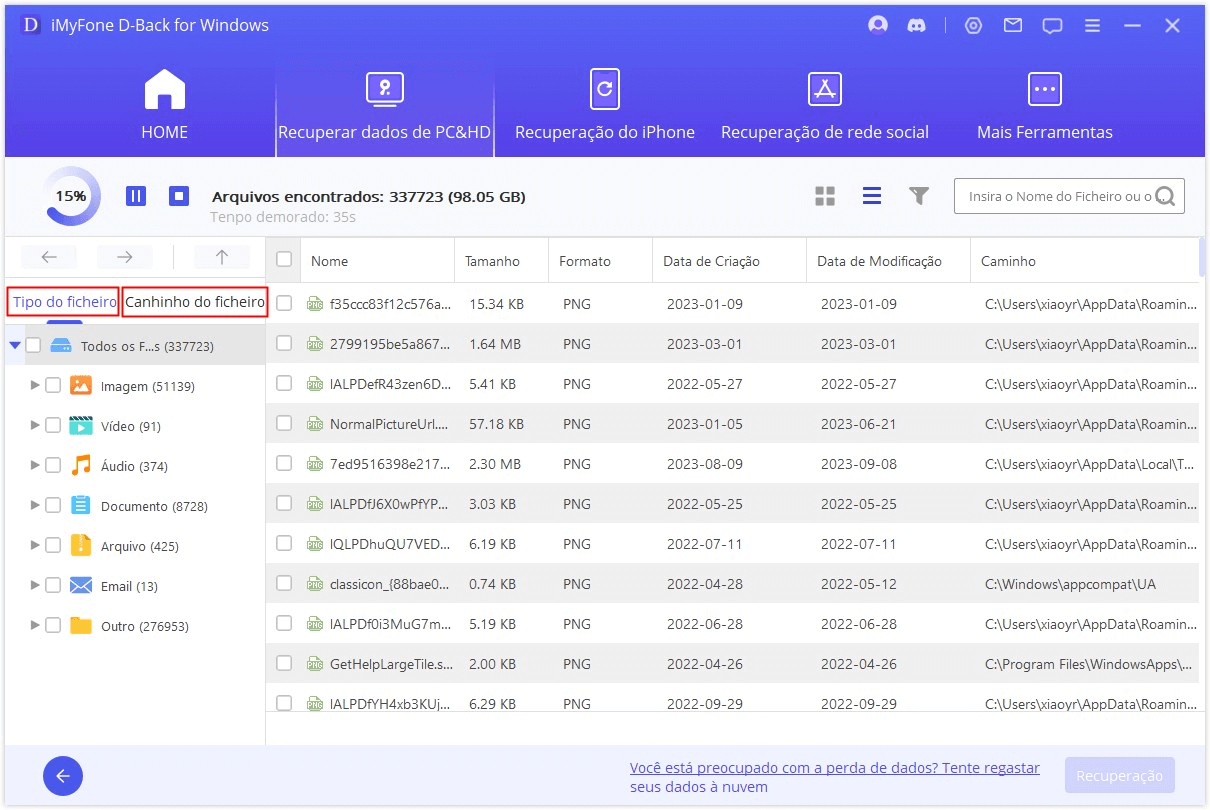Open the Discord community icon
The width and height of the screenshot is (1210, 810).
916,25
